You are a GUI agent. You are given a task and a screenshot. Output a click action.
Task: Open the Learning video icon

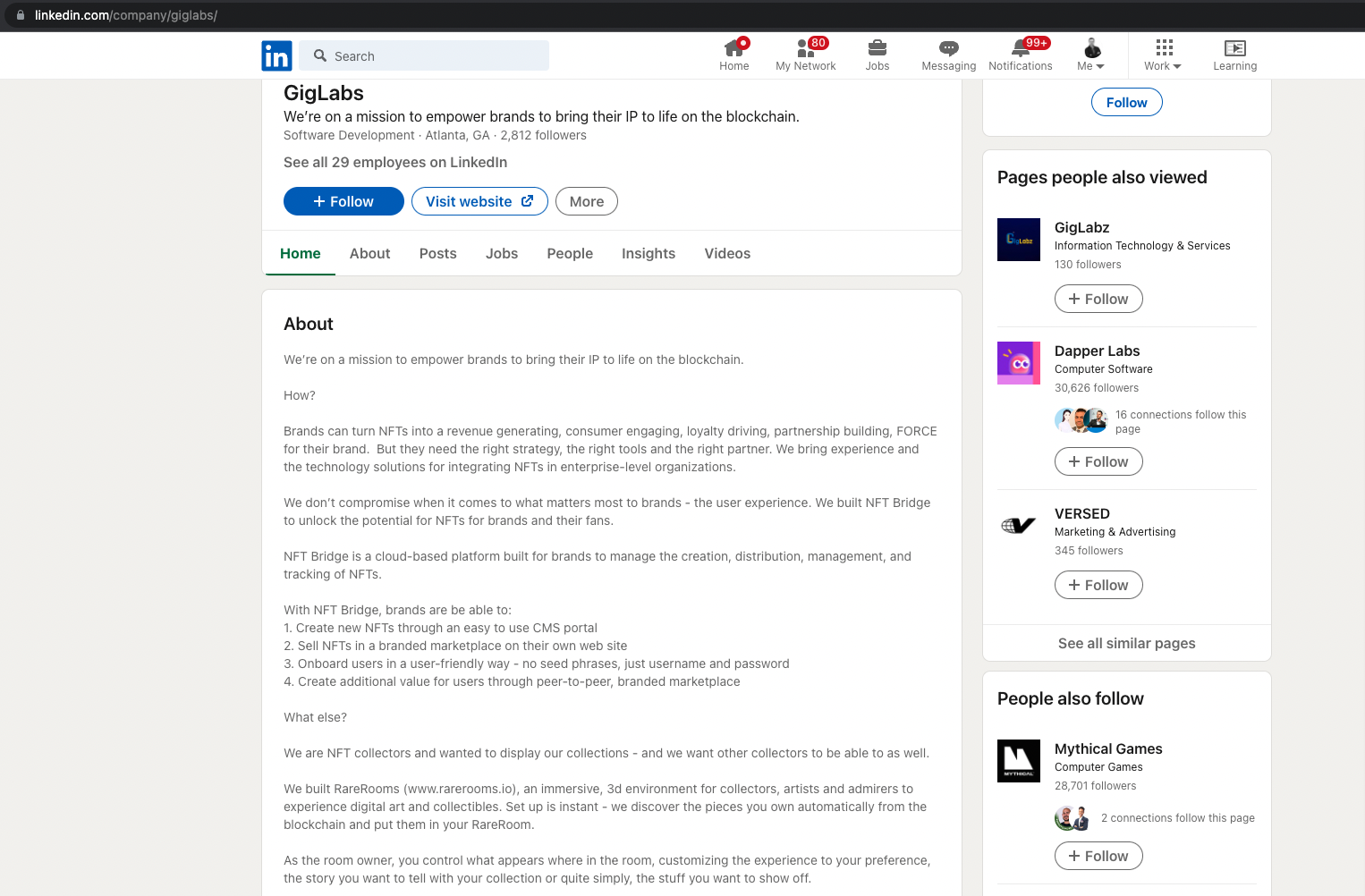(x=1235, y=48)
